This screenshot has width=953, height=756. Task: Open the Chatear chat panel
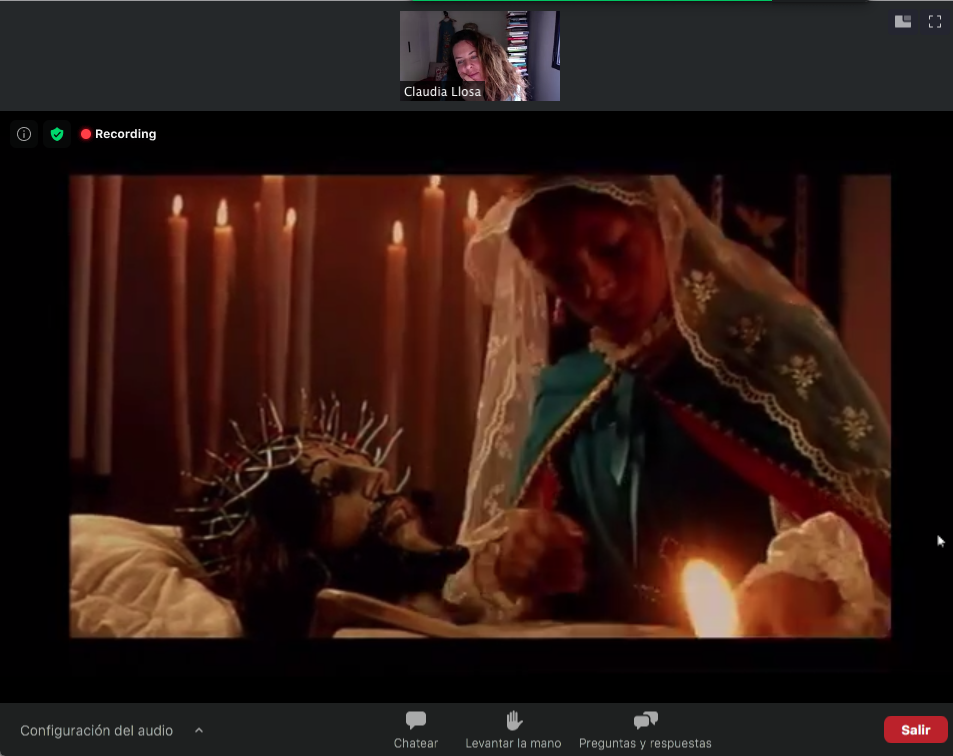point(416,730)
